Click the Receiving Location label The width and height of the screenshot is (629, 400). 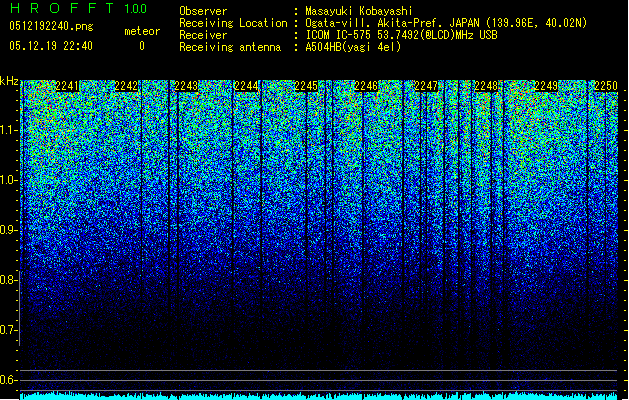coord(233,23)
